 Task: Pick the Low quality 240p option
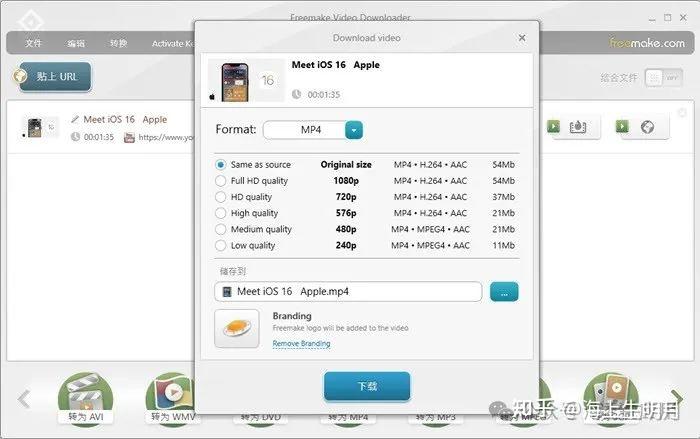221,245
